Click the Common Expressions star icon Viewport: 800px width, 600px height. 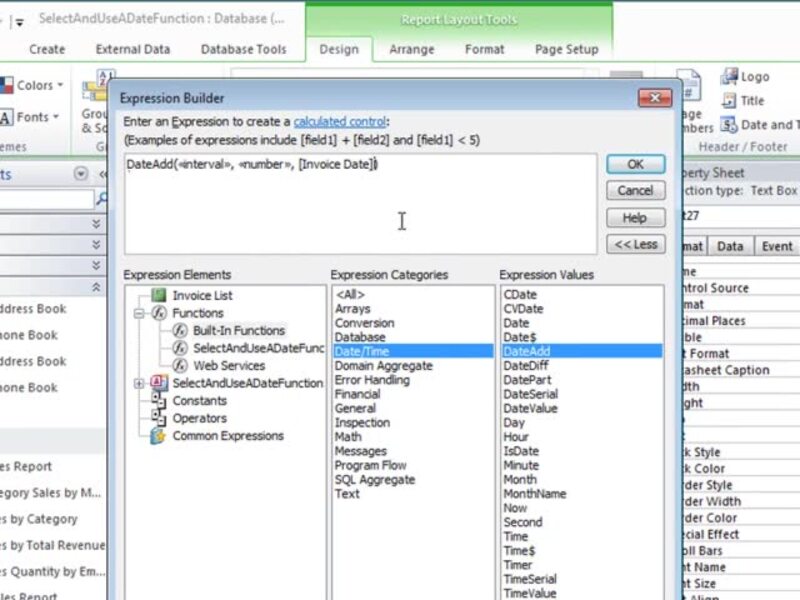coord(158,436)
